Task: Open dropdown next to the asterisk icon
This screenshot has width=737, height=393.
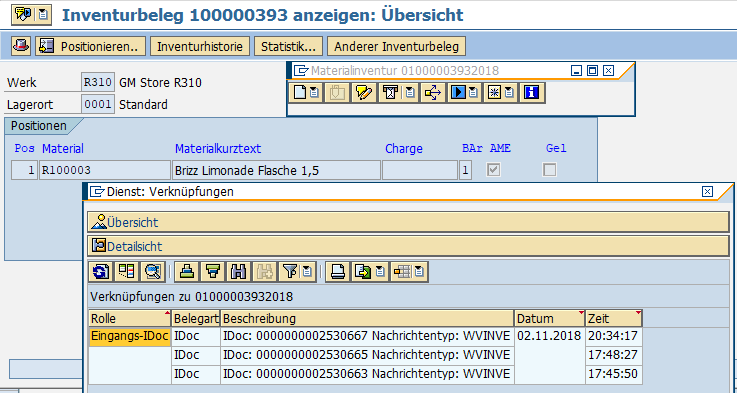Action: (x=509, y=92)
